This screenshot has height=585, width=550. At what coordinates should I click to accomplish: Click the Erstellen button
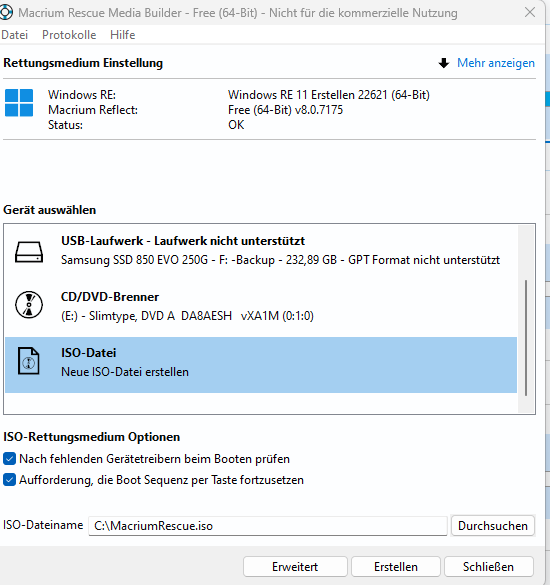tap(396, 567)
